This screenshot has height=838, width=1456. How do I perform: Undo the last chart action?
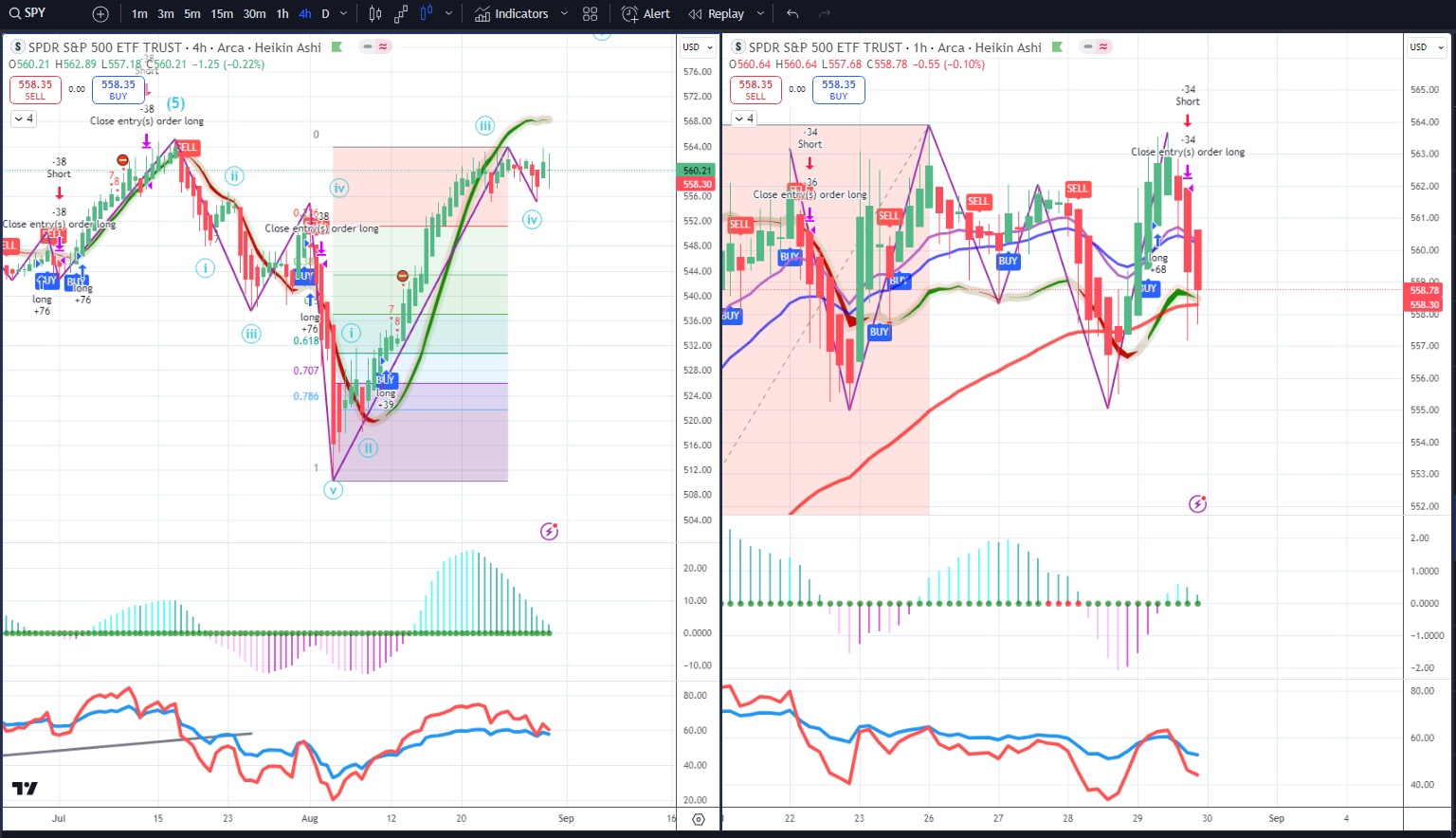(792, 14)
